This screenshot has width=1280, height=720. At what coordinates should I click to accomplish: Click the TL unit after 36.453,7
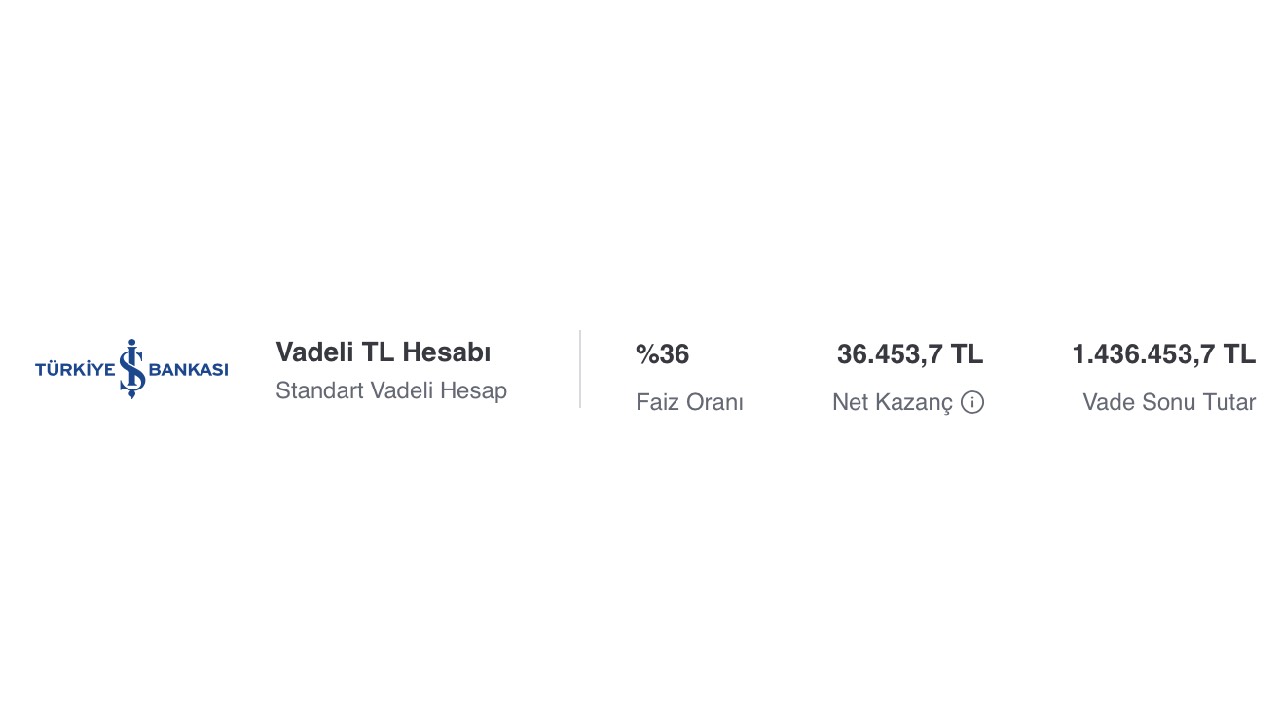click(x=967, y=354)
